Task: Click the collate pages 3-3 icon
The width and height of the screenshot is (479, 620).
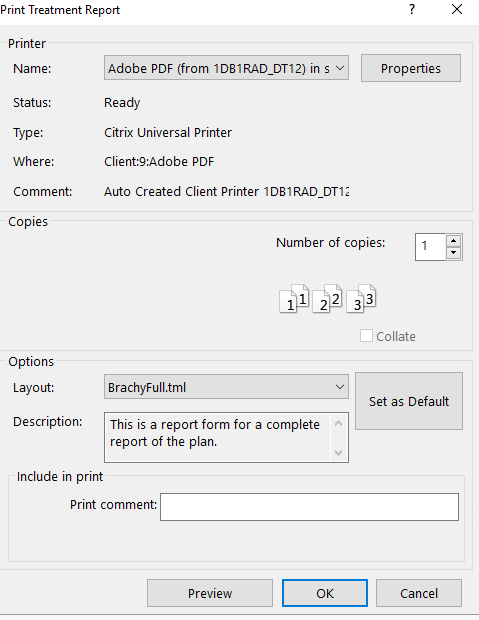Action: click(361, 299)
